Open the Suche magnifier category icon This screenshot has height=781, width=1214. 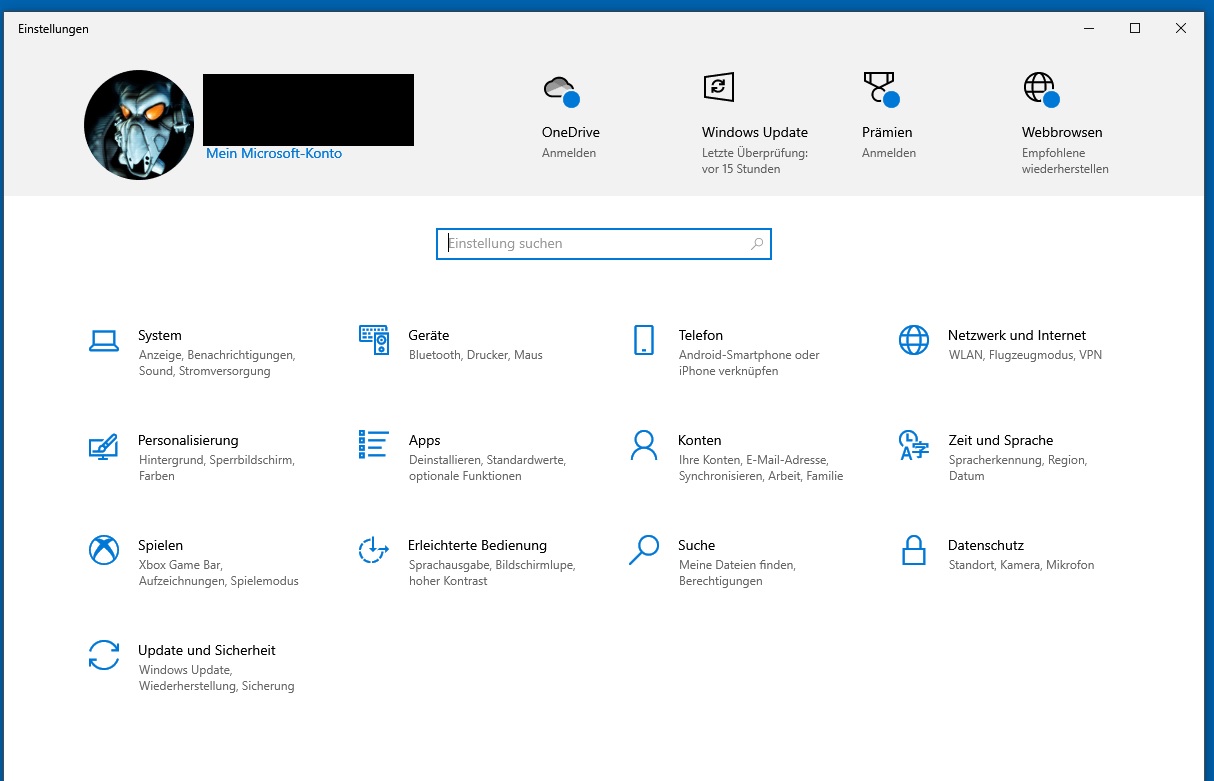(643, 550)
